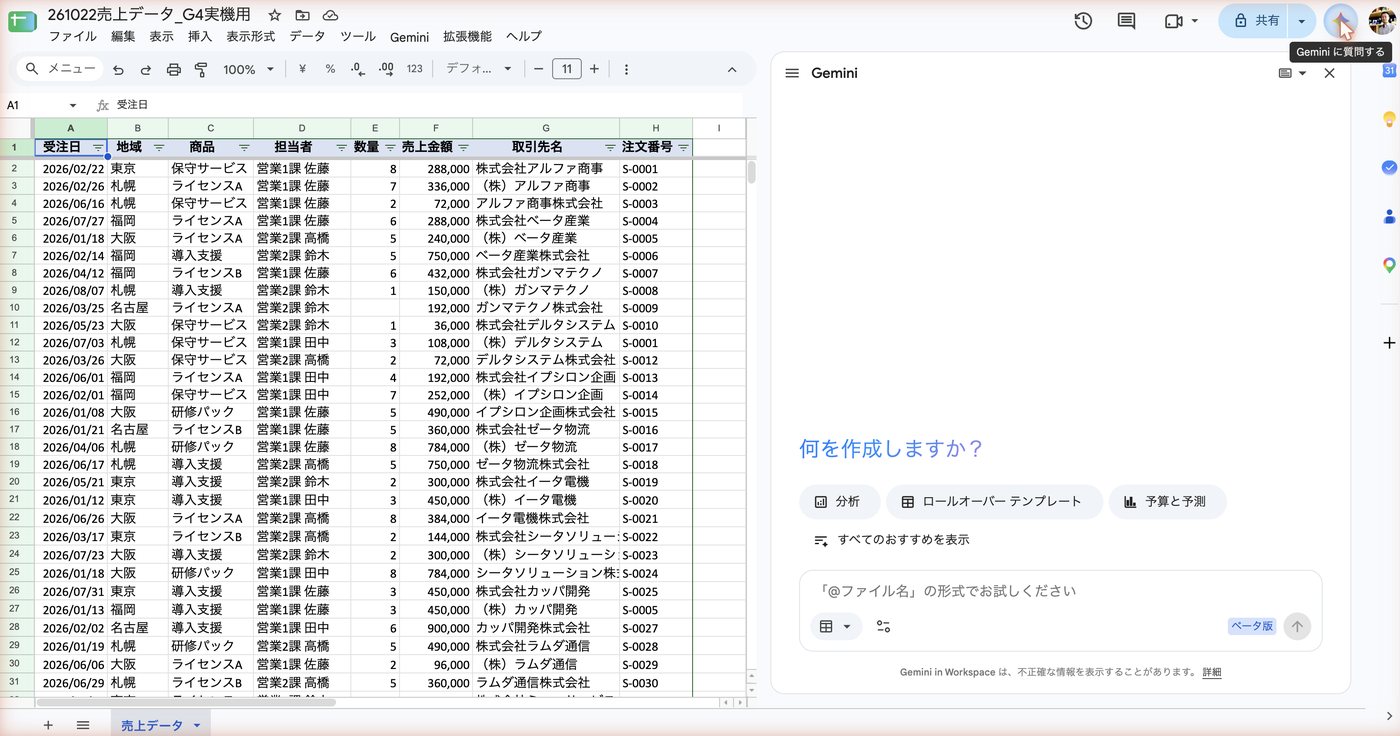Open the zoom 100% dropdown

click(249, 70)
